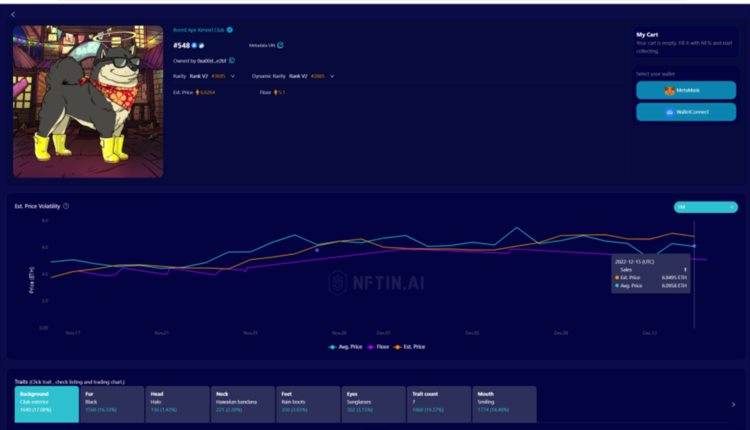Expand the Rarity Rank V2 dropdown

pos(233,76)
